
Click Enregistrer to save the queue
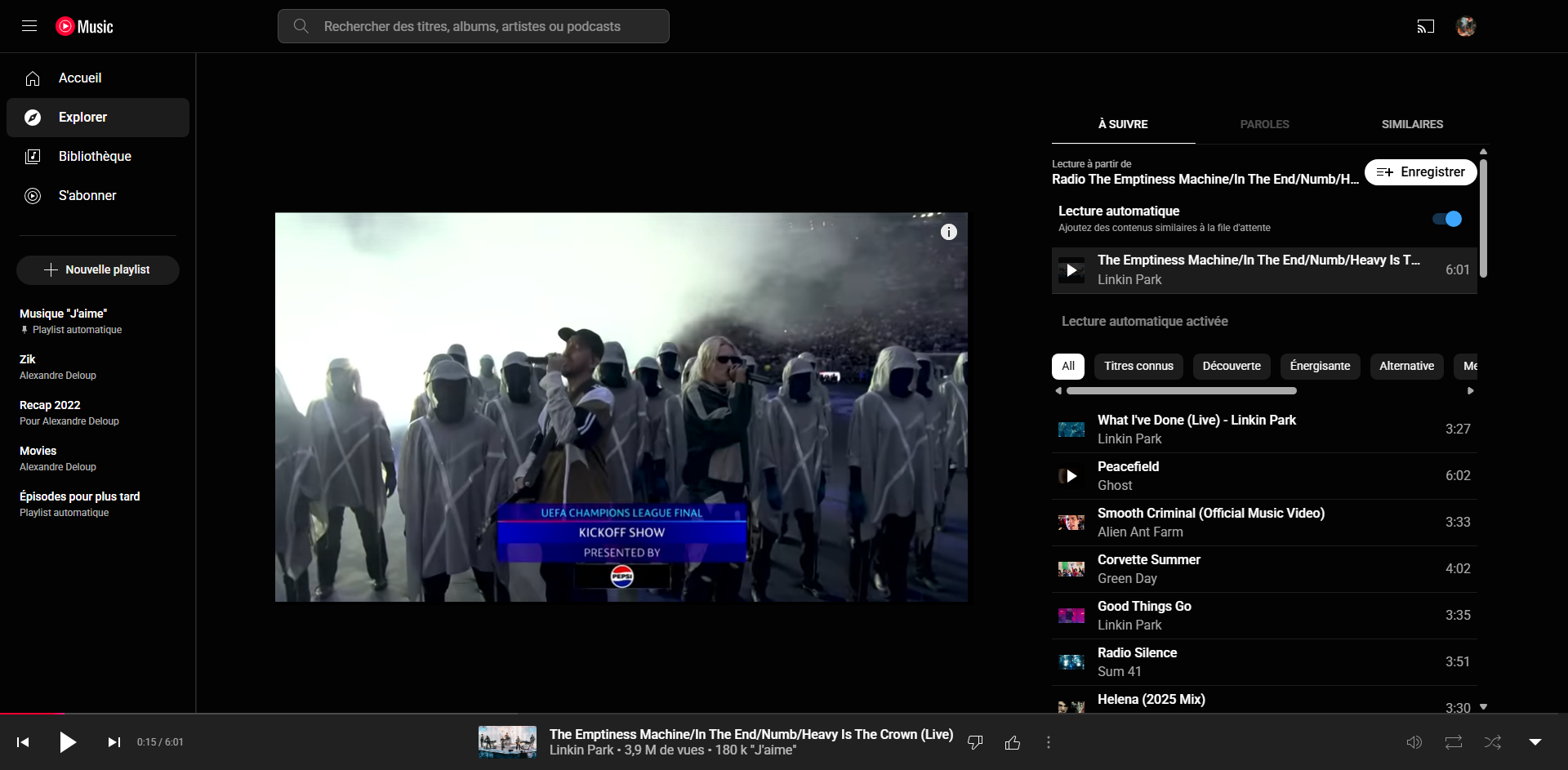[1420, 172]
